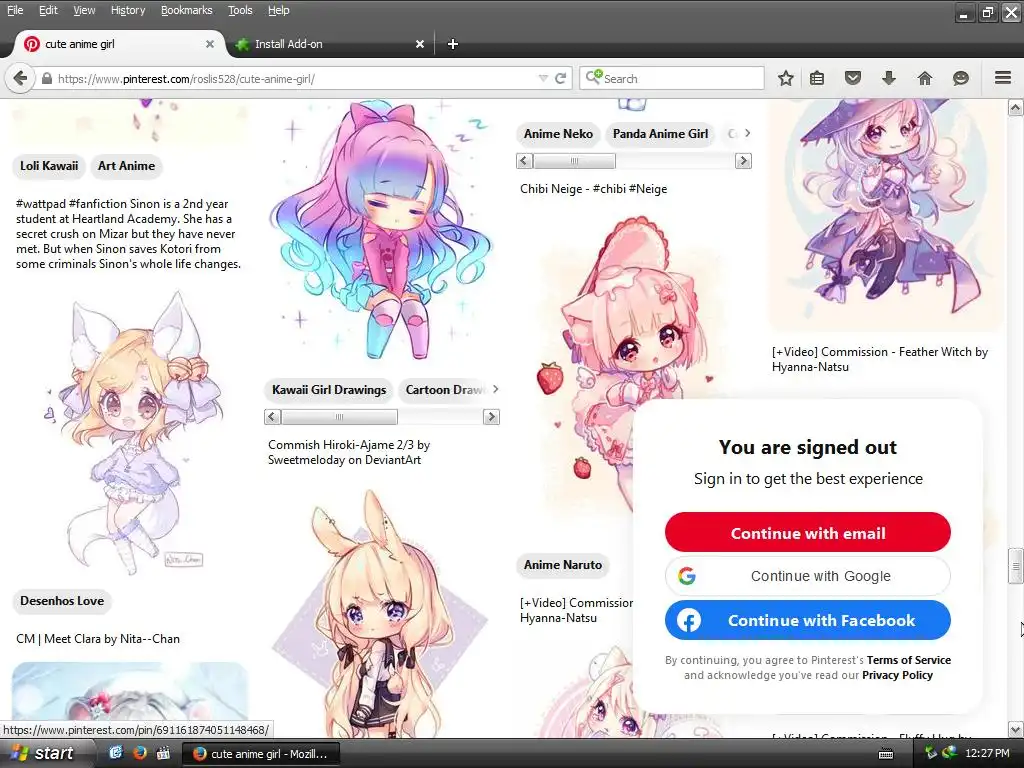Open the Downloads arrow icon
Screen dimensions: 1024x768
coord(889,78)
